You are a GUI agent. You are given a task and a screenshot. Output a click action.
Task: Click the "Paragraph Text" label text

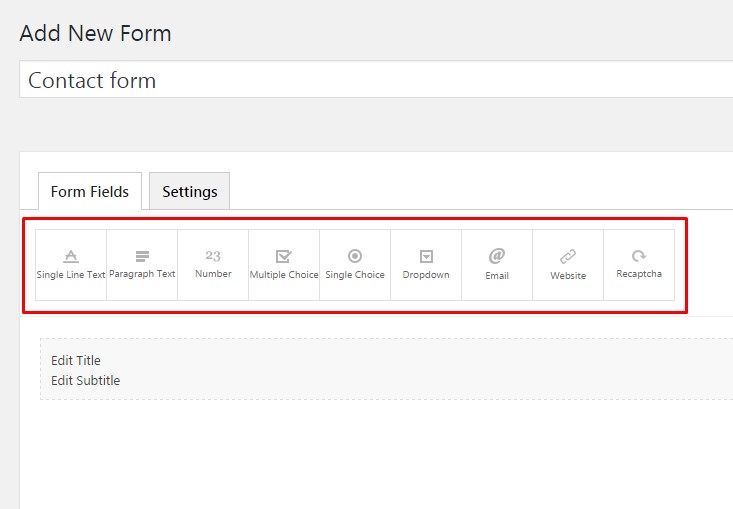(x=142, y=274)
